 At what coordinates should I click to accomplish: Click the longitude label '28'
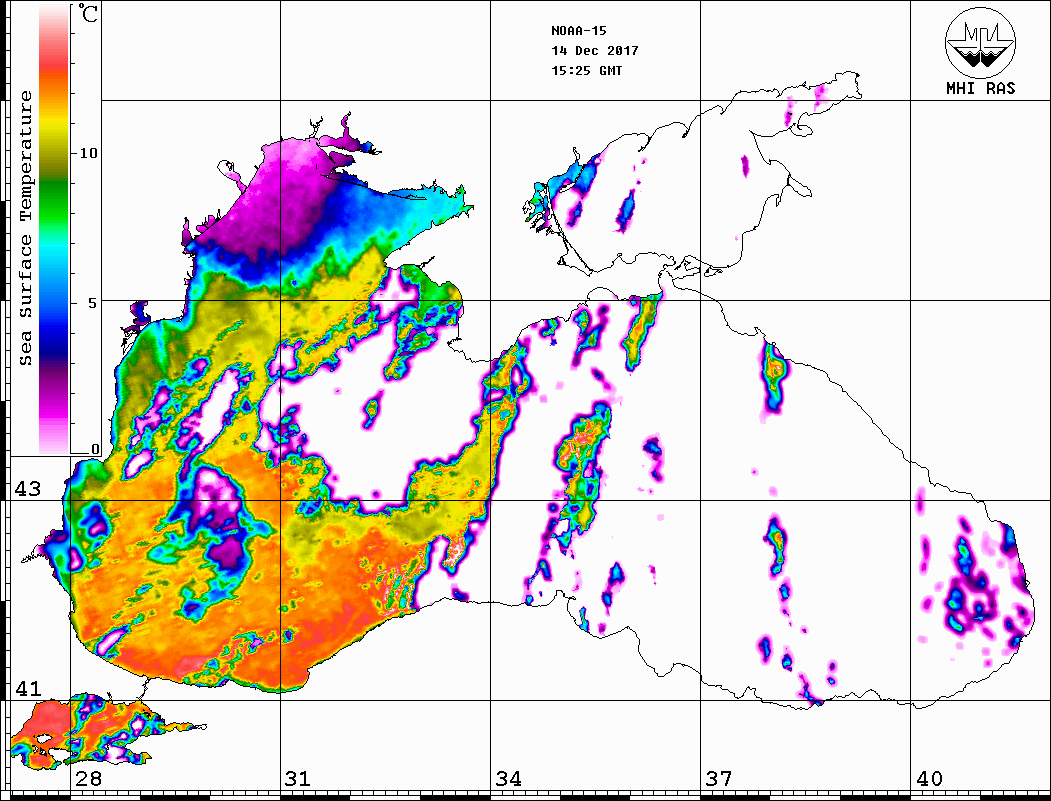click(89, 778)
